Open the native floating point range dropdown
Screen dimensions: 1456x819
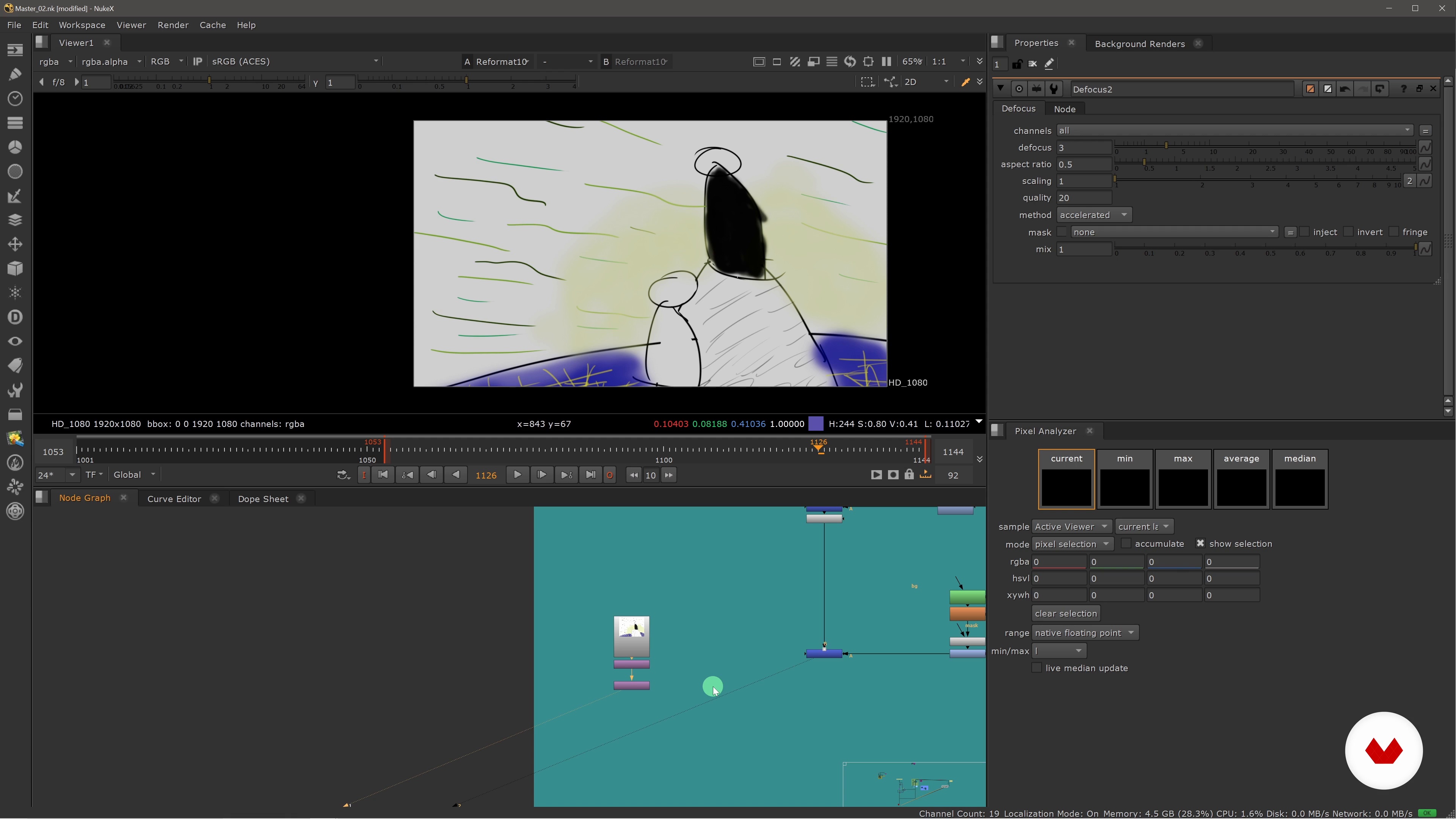[x=1085, y=633]
